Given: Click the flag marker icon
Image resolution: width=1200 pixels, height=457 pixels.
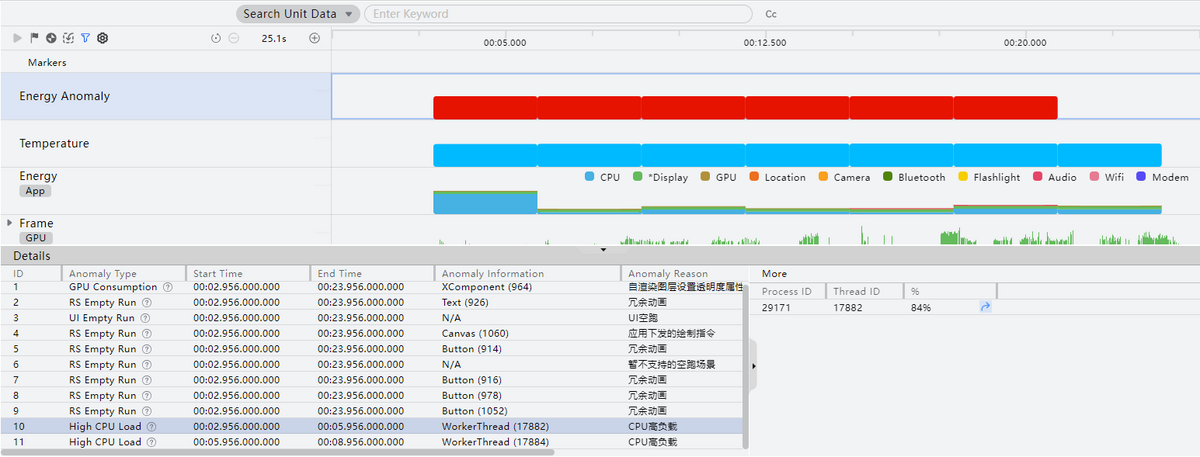Looking at the screenshot, I should click(x=34, y=38).
